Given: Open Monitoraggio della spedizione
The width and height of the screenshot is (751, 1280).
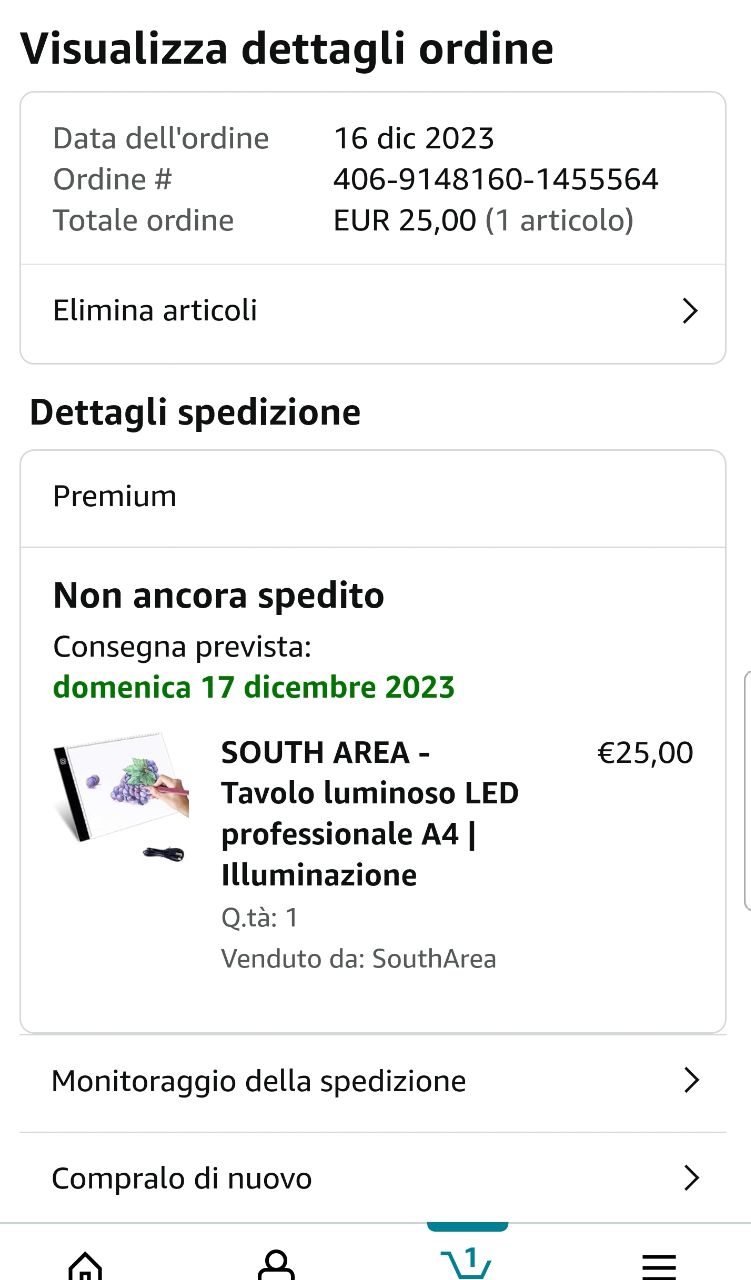Looking at the screenshot, I should [258, 1081].
